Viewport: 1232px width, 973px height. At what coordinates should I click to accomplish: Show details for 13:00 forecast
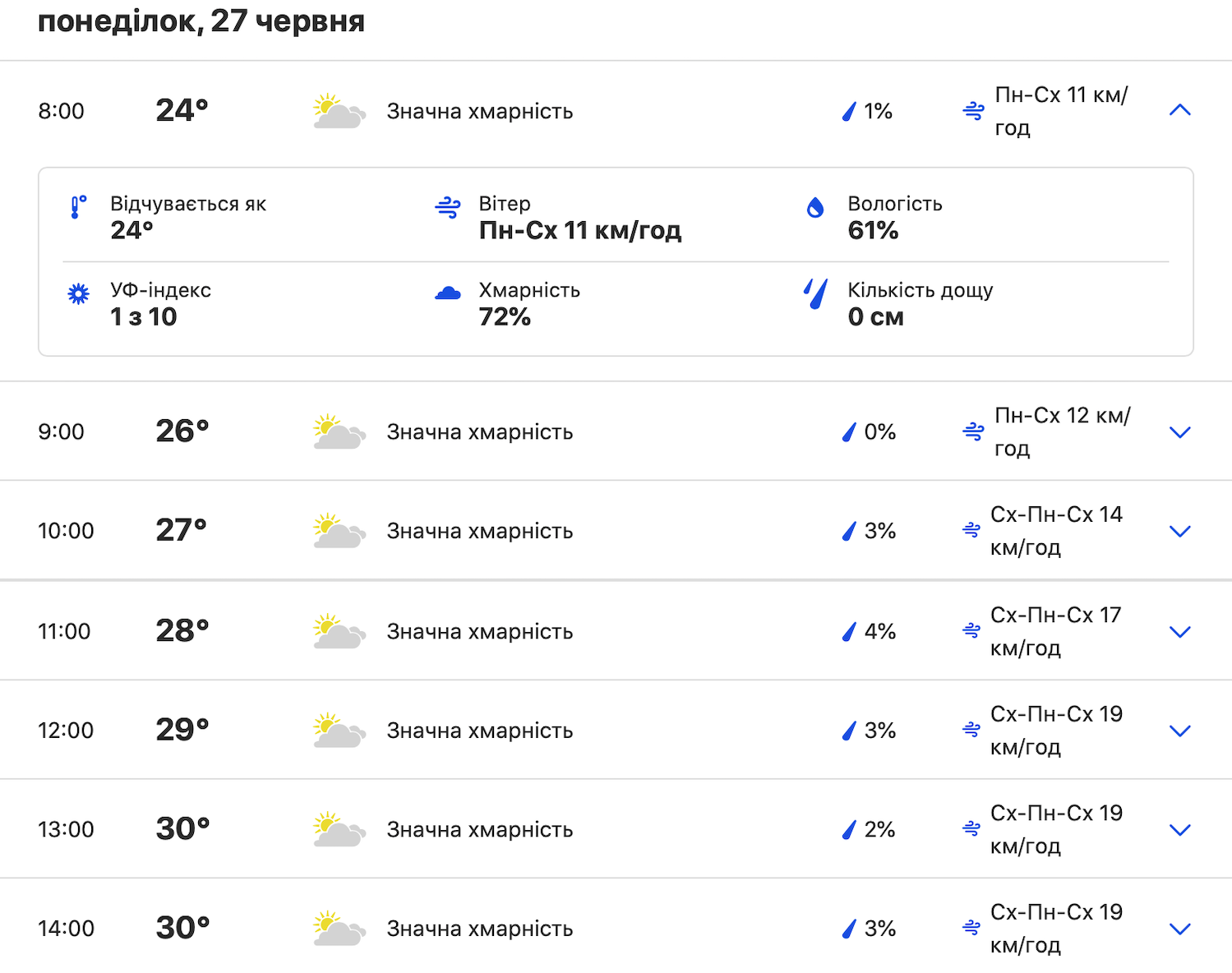(x=1179, y=830)
